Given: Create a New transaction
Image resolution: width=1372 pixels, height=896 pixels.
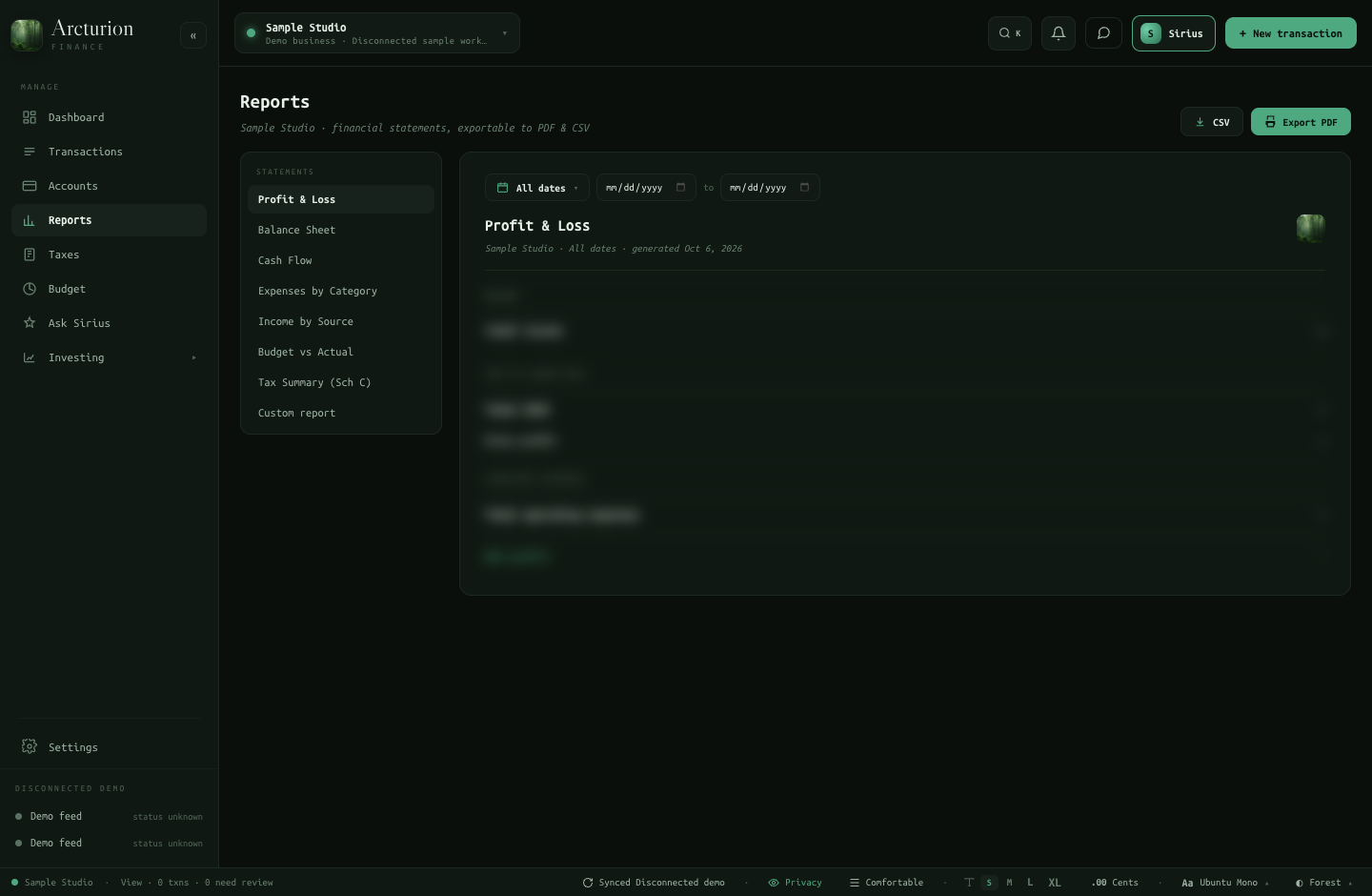Looking at the screenshot, I should (x=1291, y=33).
